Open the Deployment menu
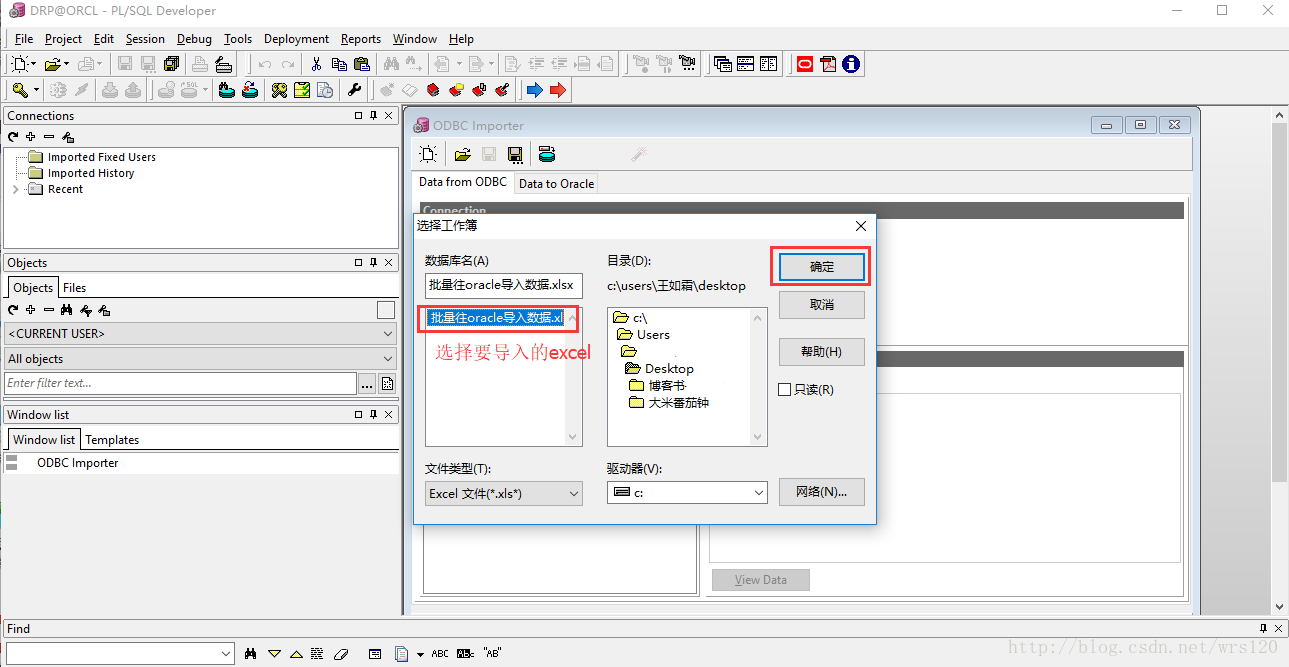Screen dimensions: 1289x667 point(296,39)
